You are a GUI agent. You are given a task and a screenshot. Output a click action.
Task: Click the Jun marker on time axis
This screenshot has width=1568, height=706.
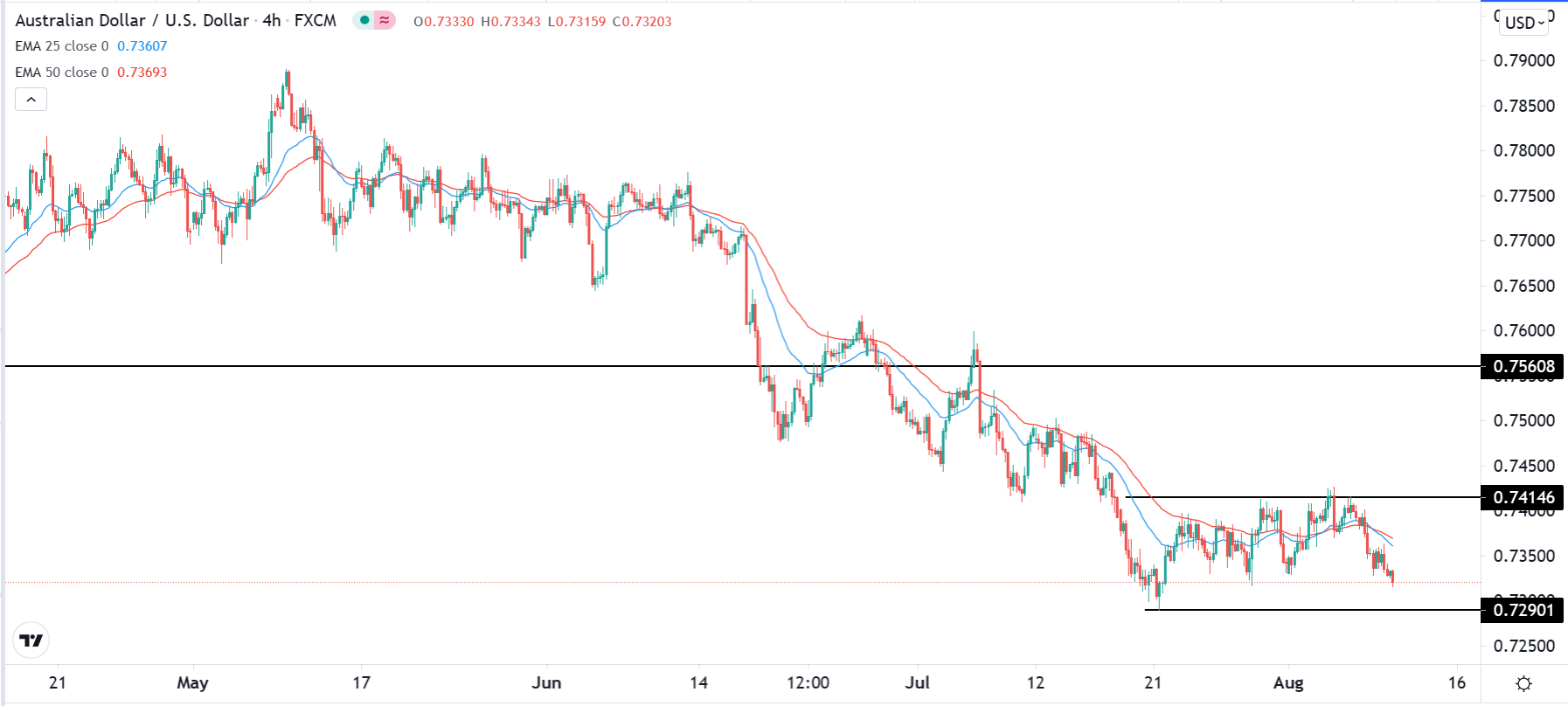click(x=546, y=682)
